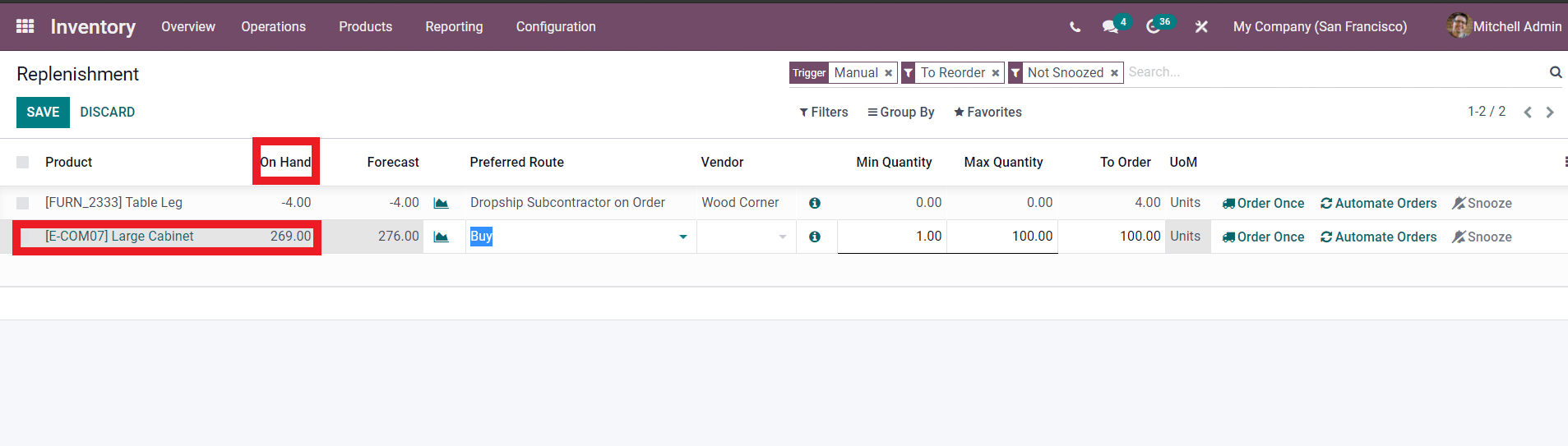Click Order Once for Large Cabinet

pyautogui.click(x=1263, y=237)
